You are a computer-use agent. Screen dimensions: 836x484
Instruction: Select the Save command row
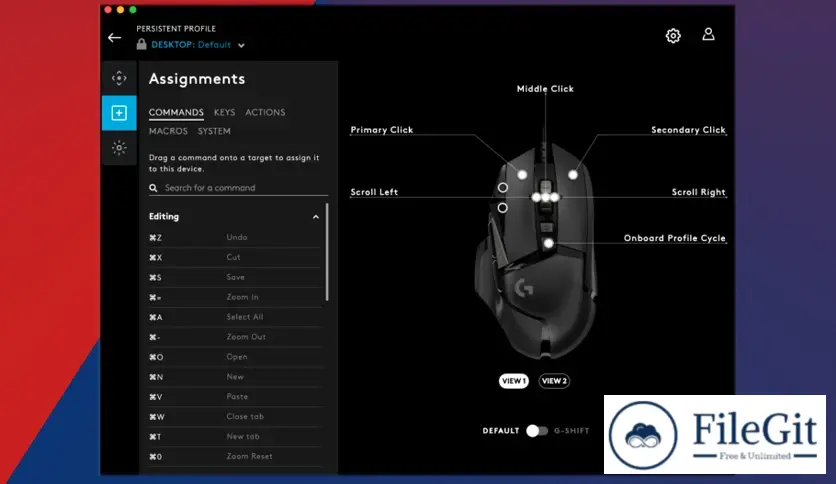(x=236, y=278)
